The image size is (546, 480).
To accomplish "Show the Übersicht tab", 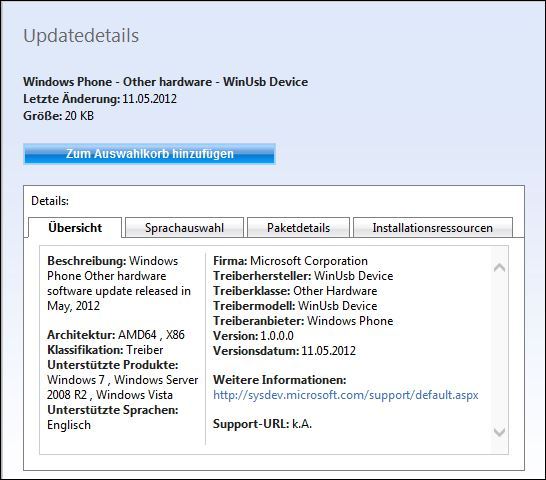I will [75, 227].
